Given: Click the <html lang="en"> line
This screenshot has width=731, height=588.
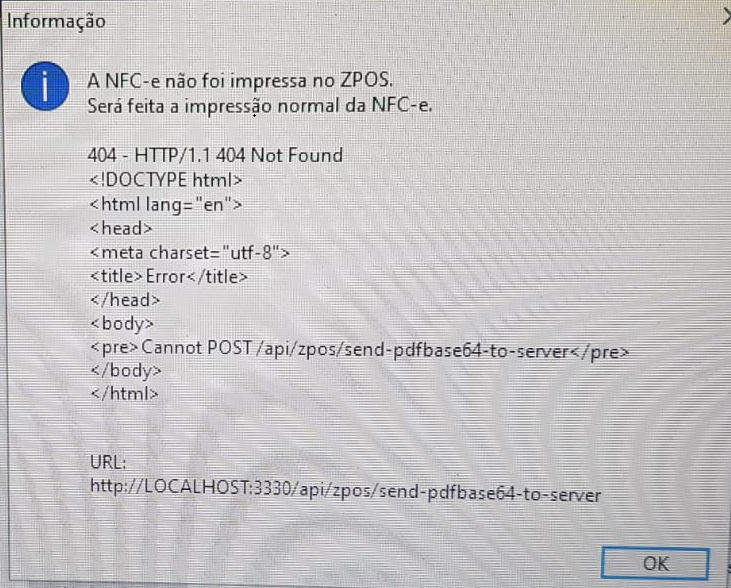Looking at the screenshot, I should point(166,204).
